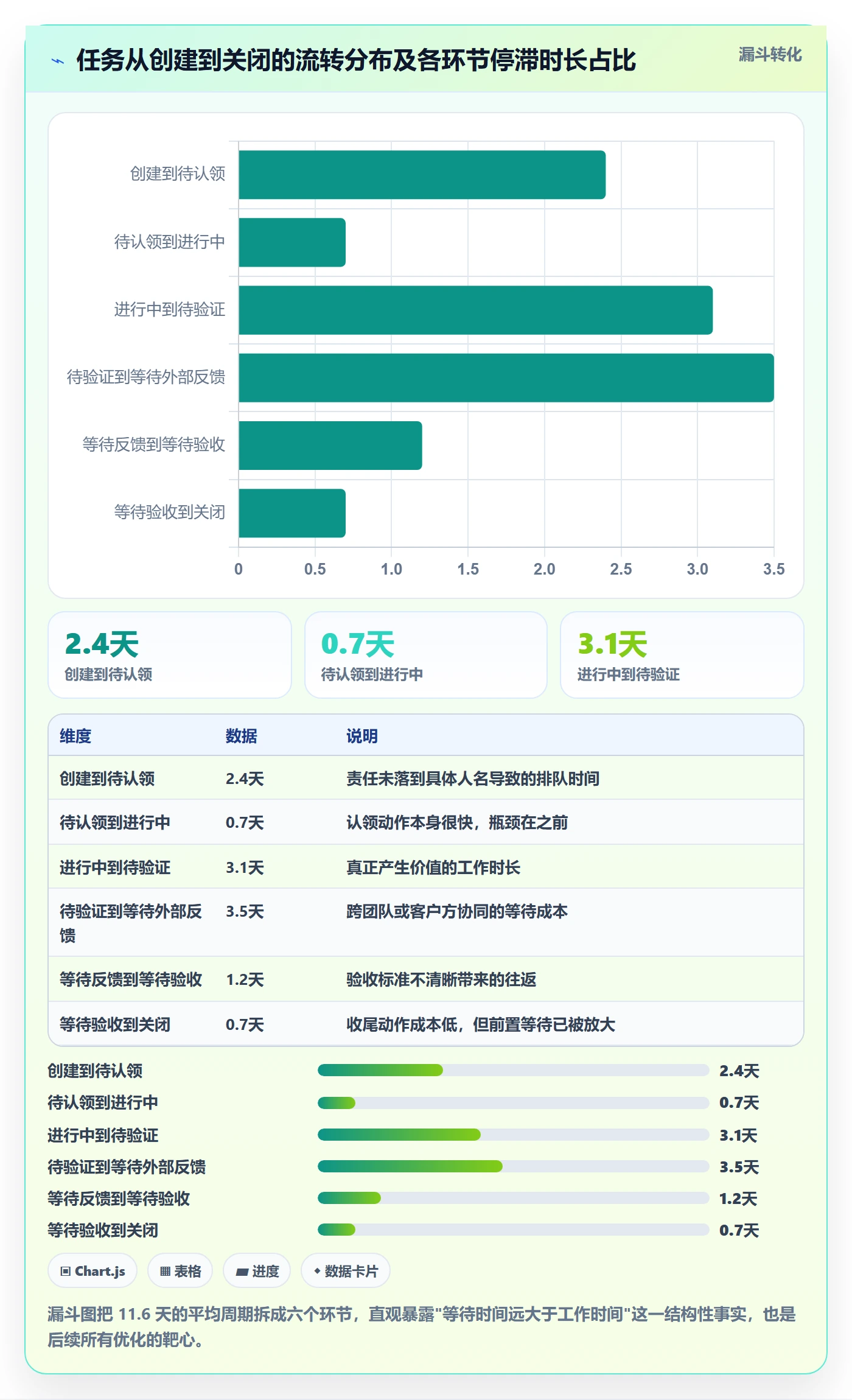Screen dimensions: 852x1400
Task: Click the 数据 column header
Action: (242, 736)
